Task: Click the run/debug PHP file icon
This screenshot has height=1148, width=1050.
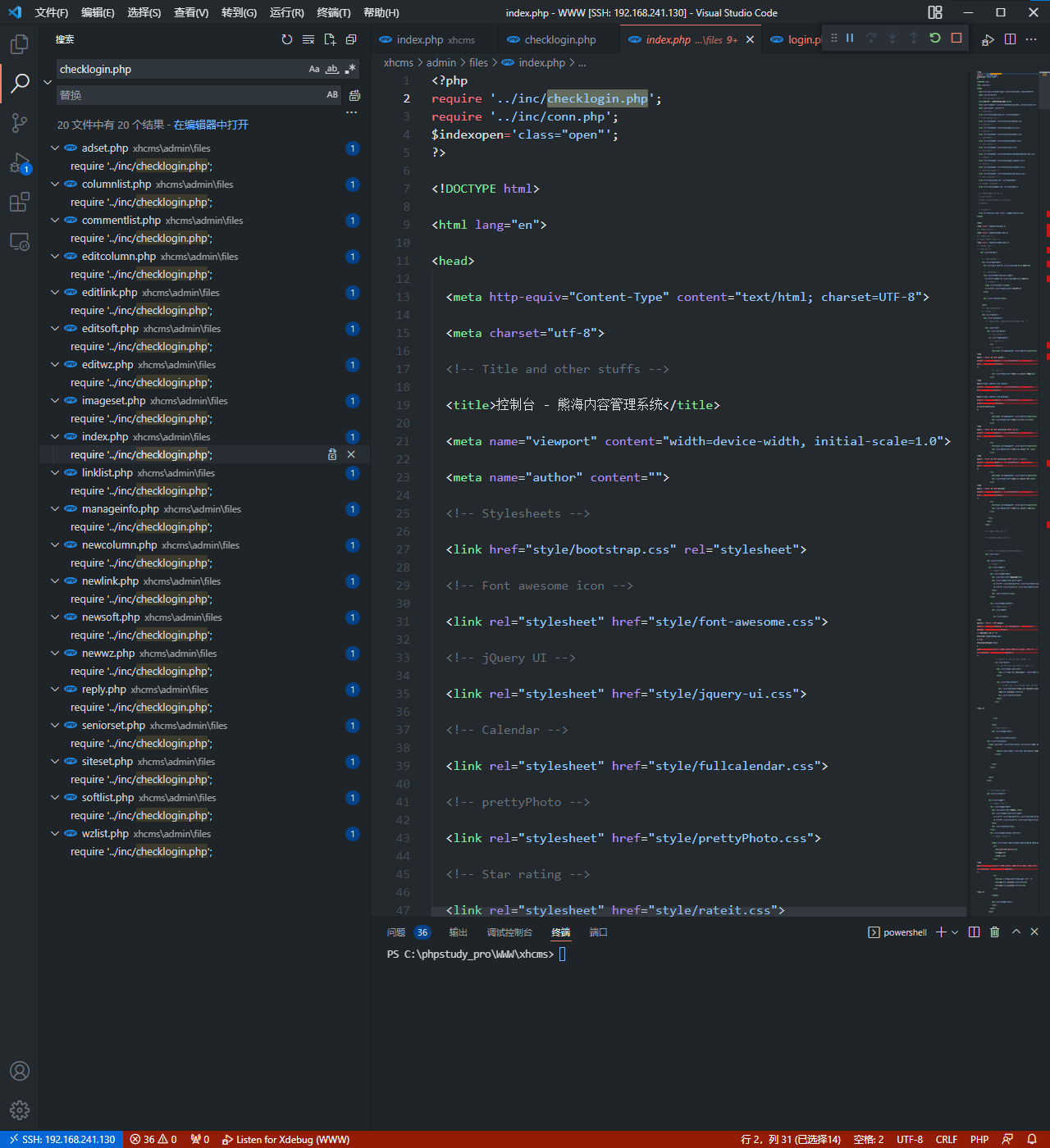Action: [x=988, y=39]
